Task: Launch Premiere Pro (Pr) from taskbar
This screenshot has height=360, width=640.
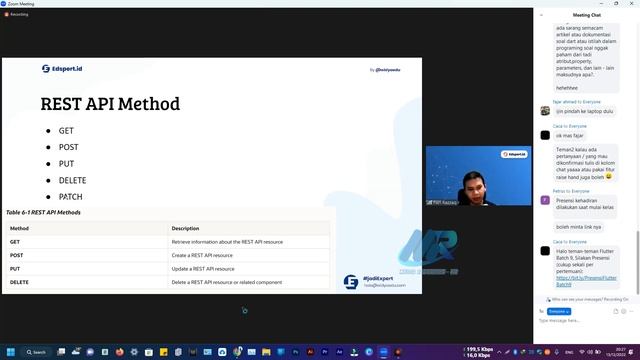Action: [325, 352]
